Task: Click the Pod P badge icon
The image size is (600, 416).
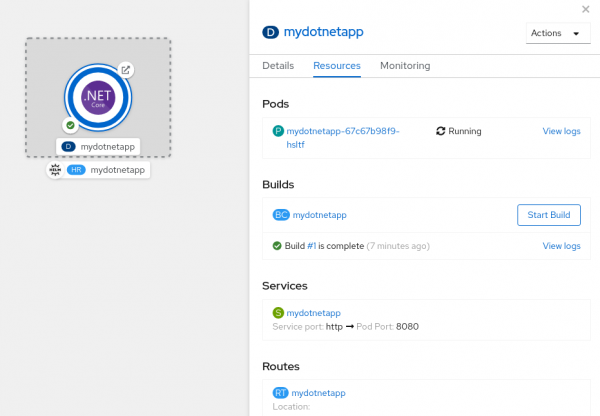Action: pyautogui.click(x=279, y=131)
